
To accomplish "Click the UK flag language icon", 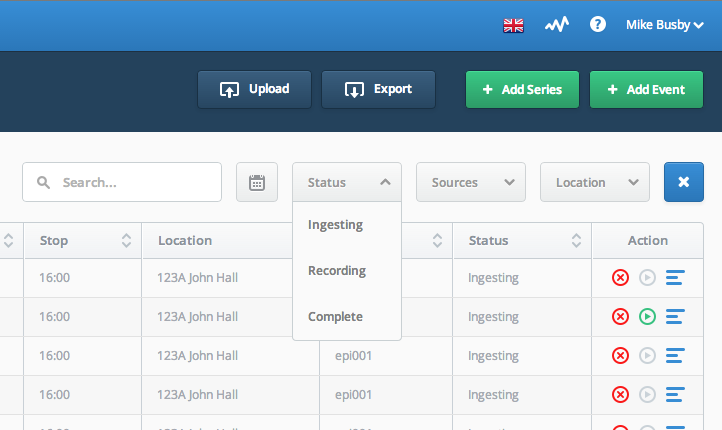I will (513, 25).
